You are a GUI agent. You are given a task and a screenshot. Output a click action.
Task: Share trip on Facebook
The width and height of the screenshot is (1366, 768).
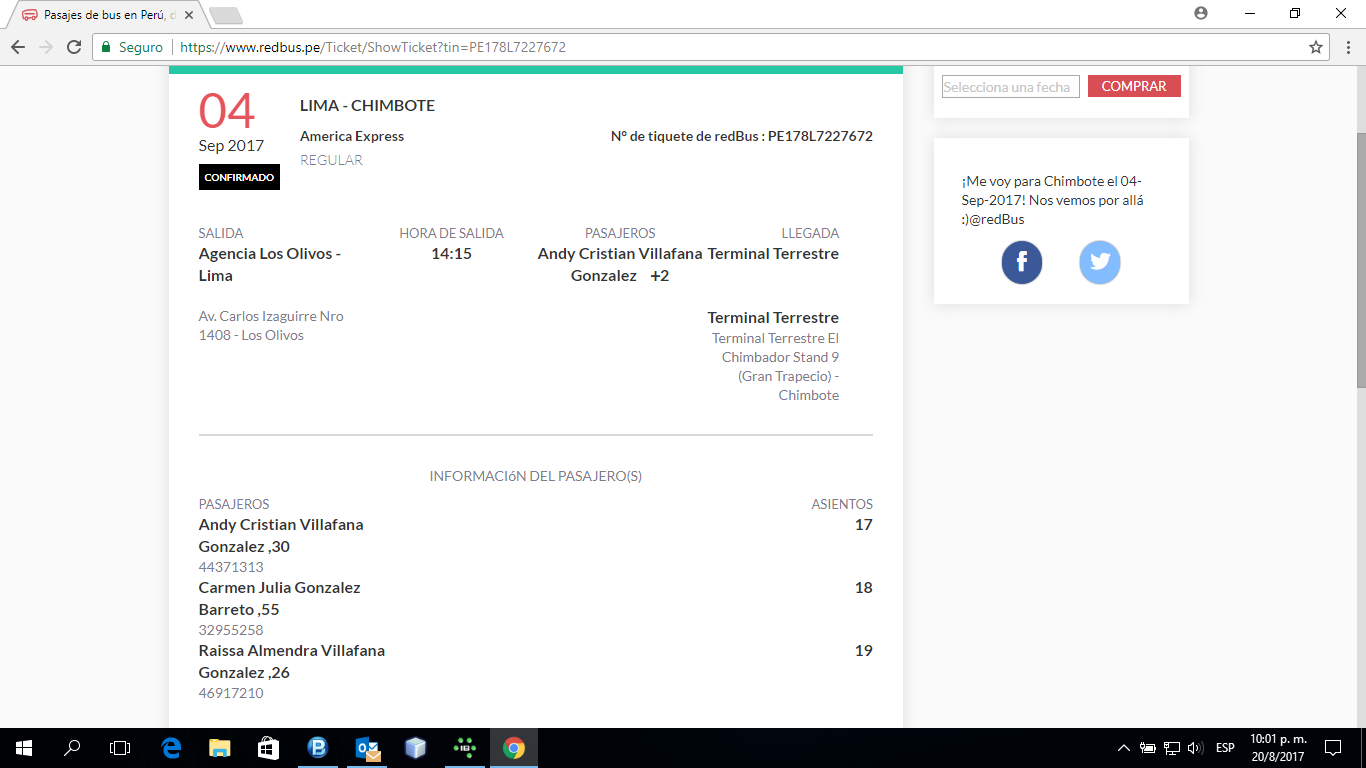tap(1021, 263)
